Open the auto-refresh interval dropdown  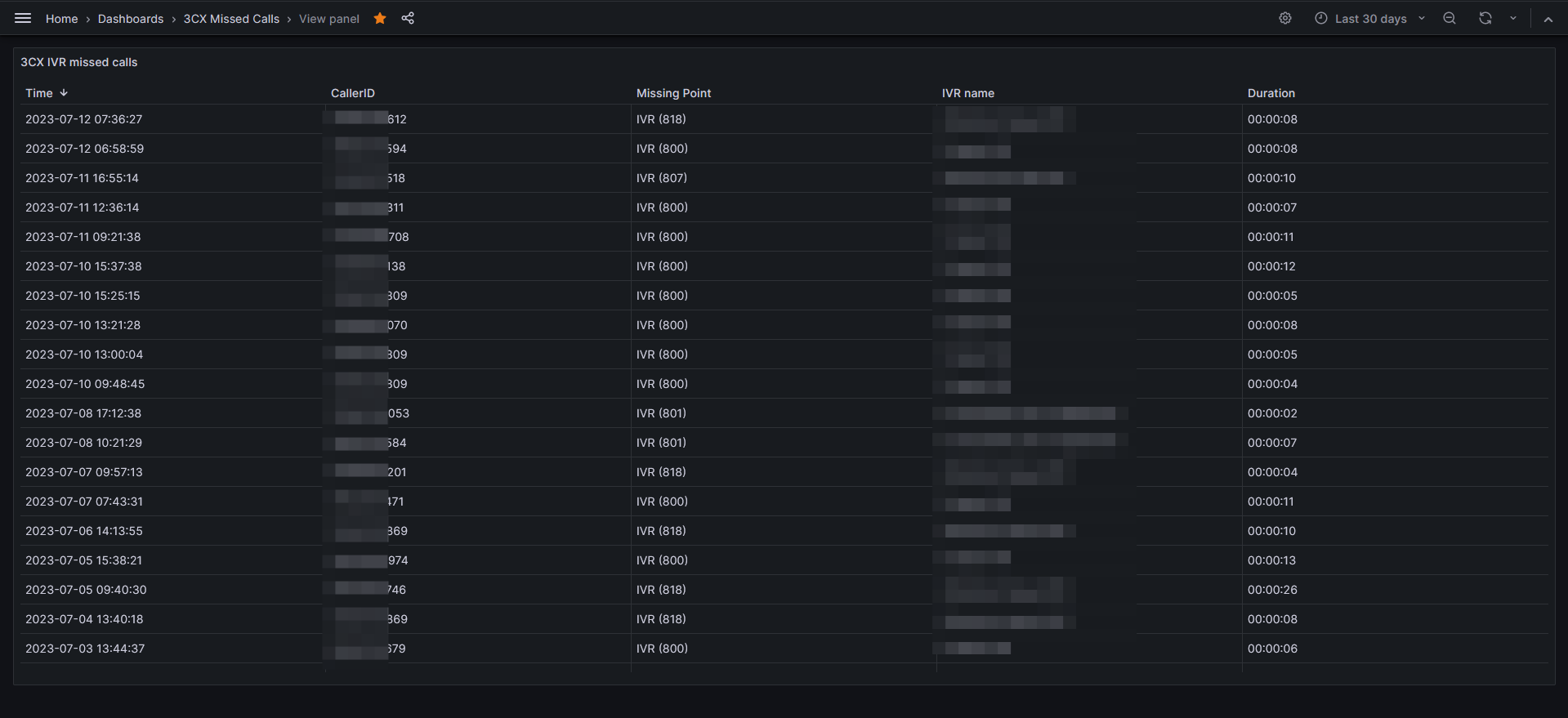[x=1512, y=18]
